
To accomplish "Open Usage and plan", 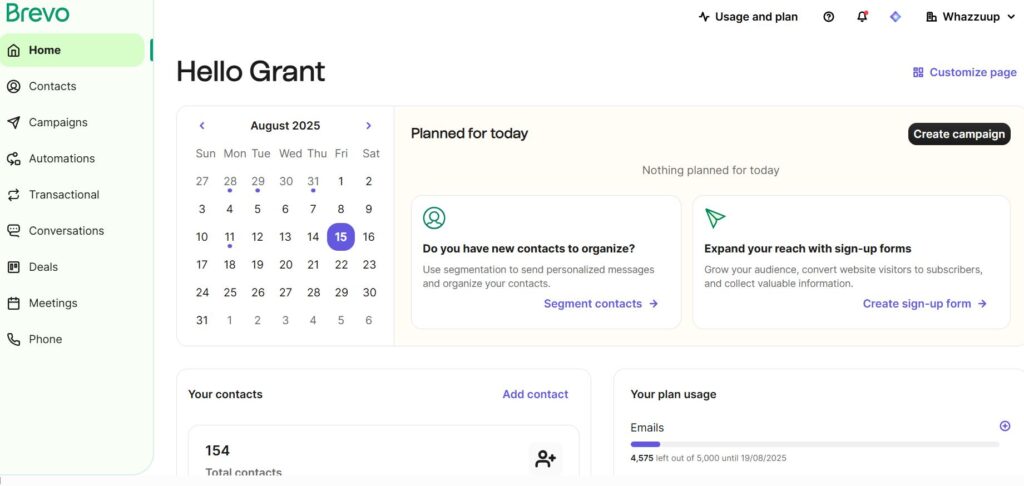I will click(x=748, y=17).
